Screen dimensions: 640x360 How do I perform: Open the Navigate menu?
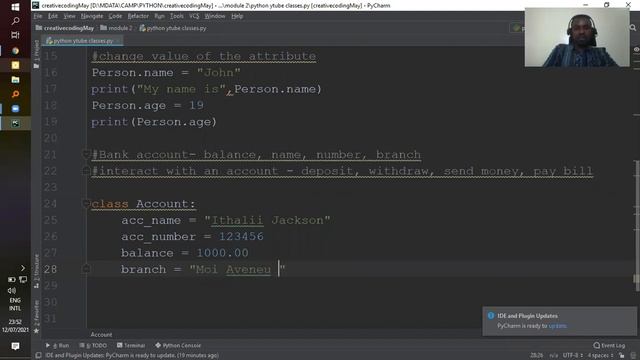click(x=92, y=16)
